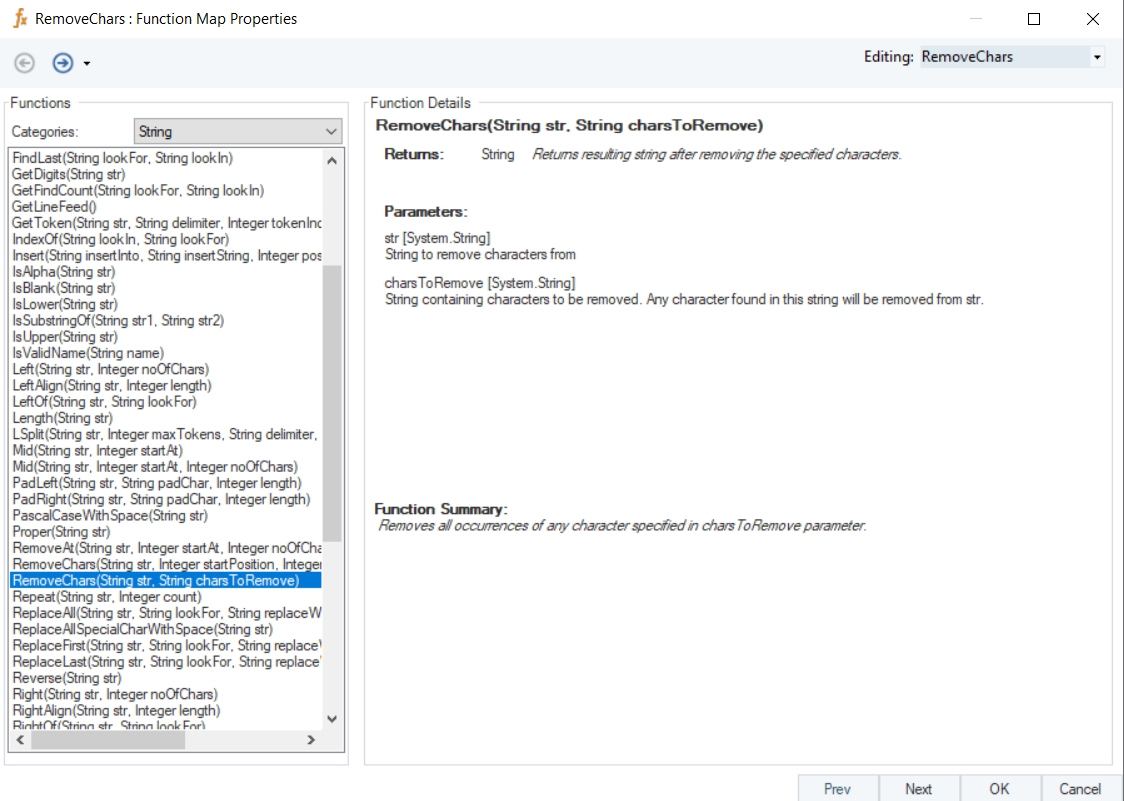
Task: Expand the Editing RemoveChars dropdown
Action: [x=1097, y=57]
